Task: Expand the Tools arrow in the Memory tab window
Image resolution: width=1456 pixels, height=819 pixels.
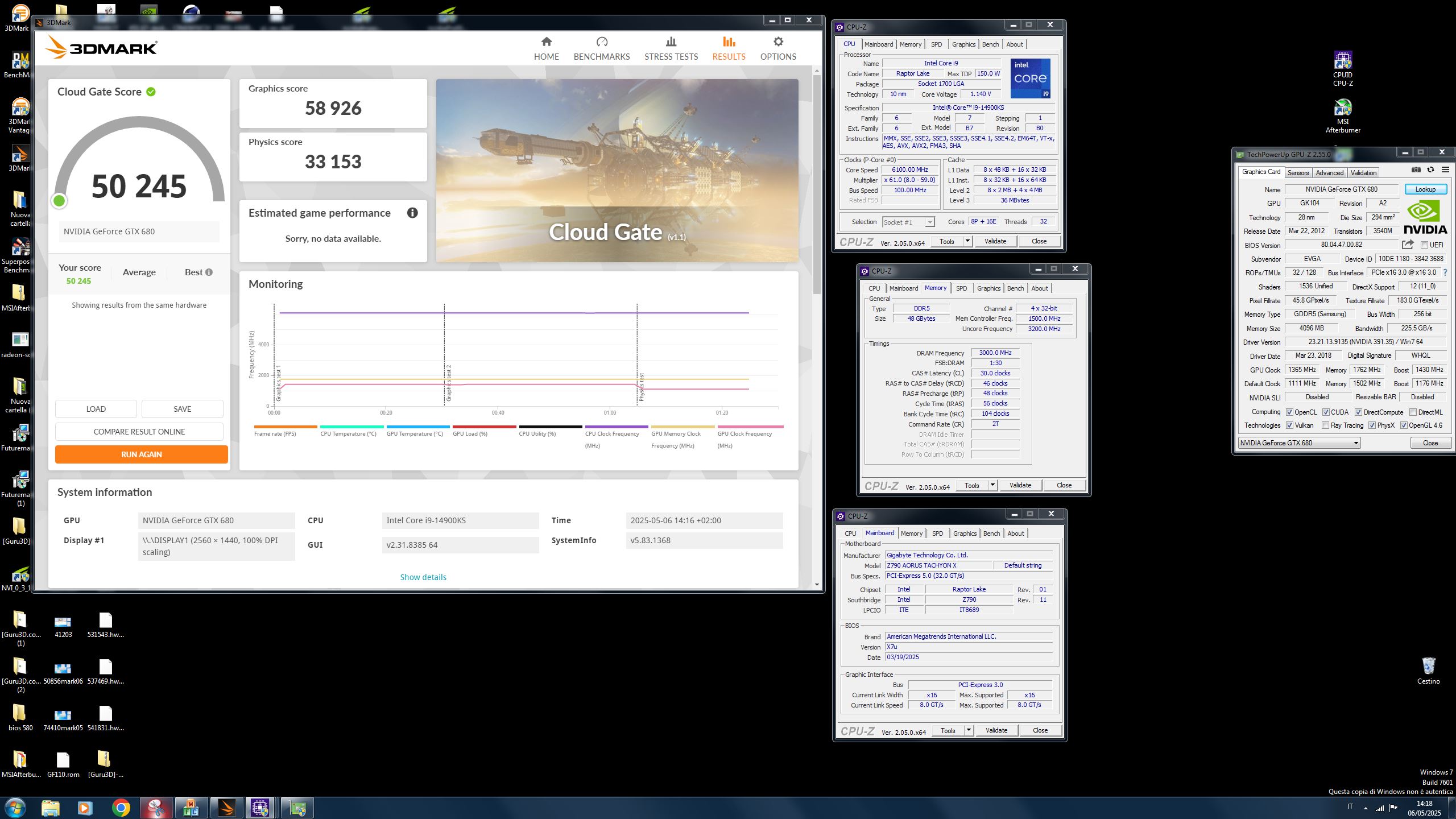Action: click(x=992, y=485)
